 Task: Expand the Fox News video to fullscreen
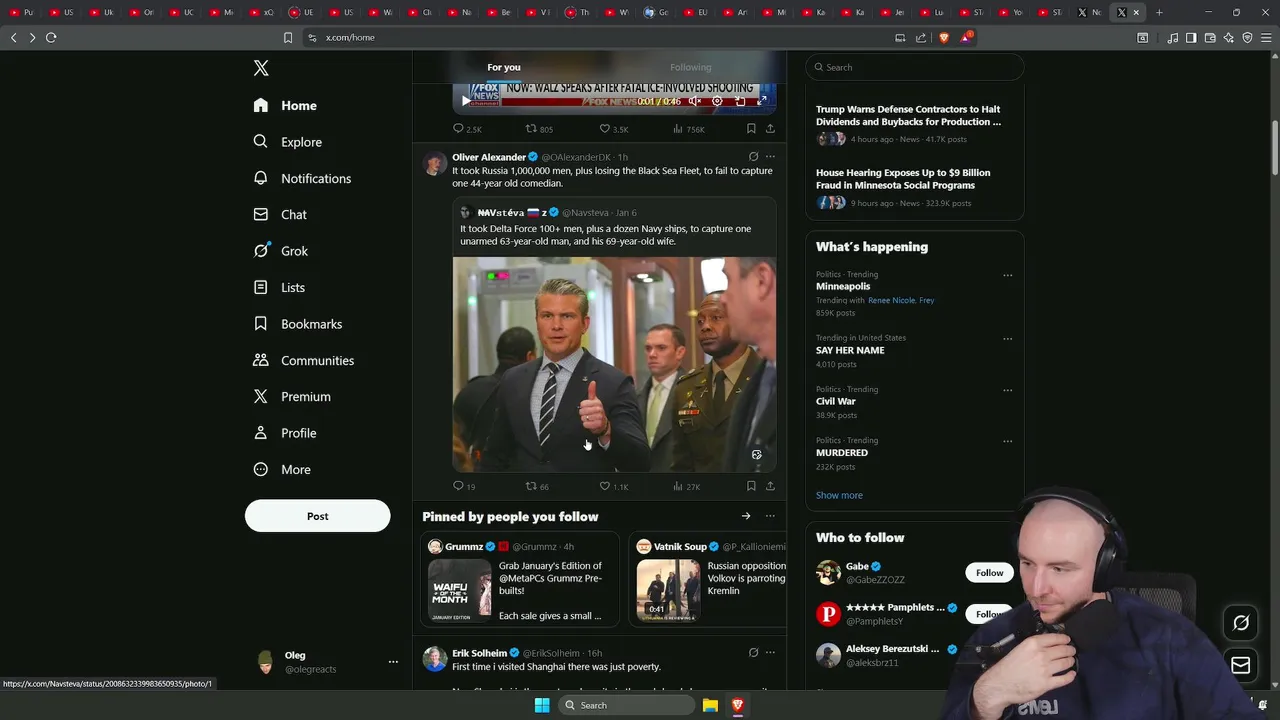coord(762,101)
